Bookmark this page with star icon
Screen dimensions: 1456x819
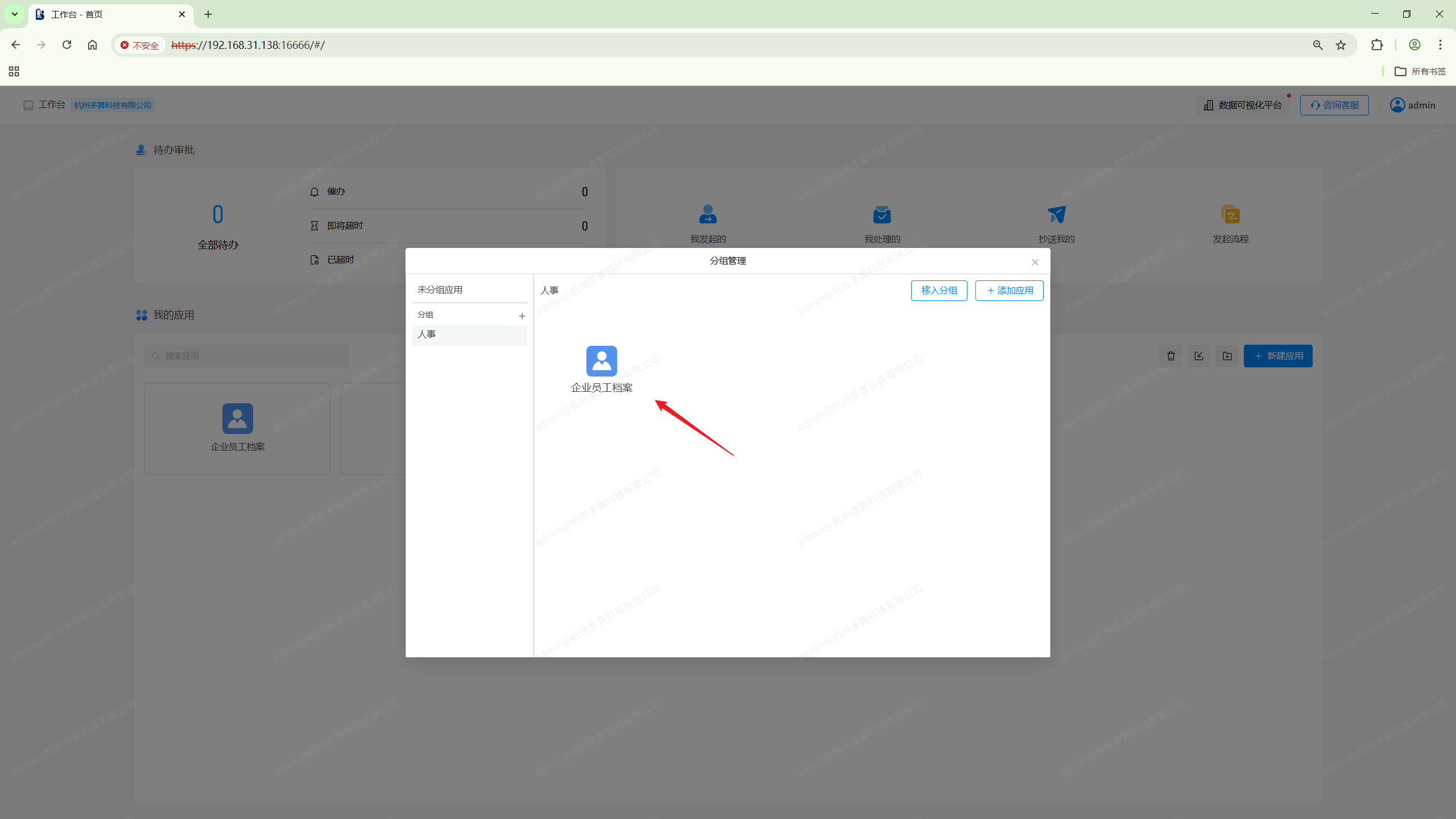point(1341,45)
